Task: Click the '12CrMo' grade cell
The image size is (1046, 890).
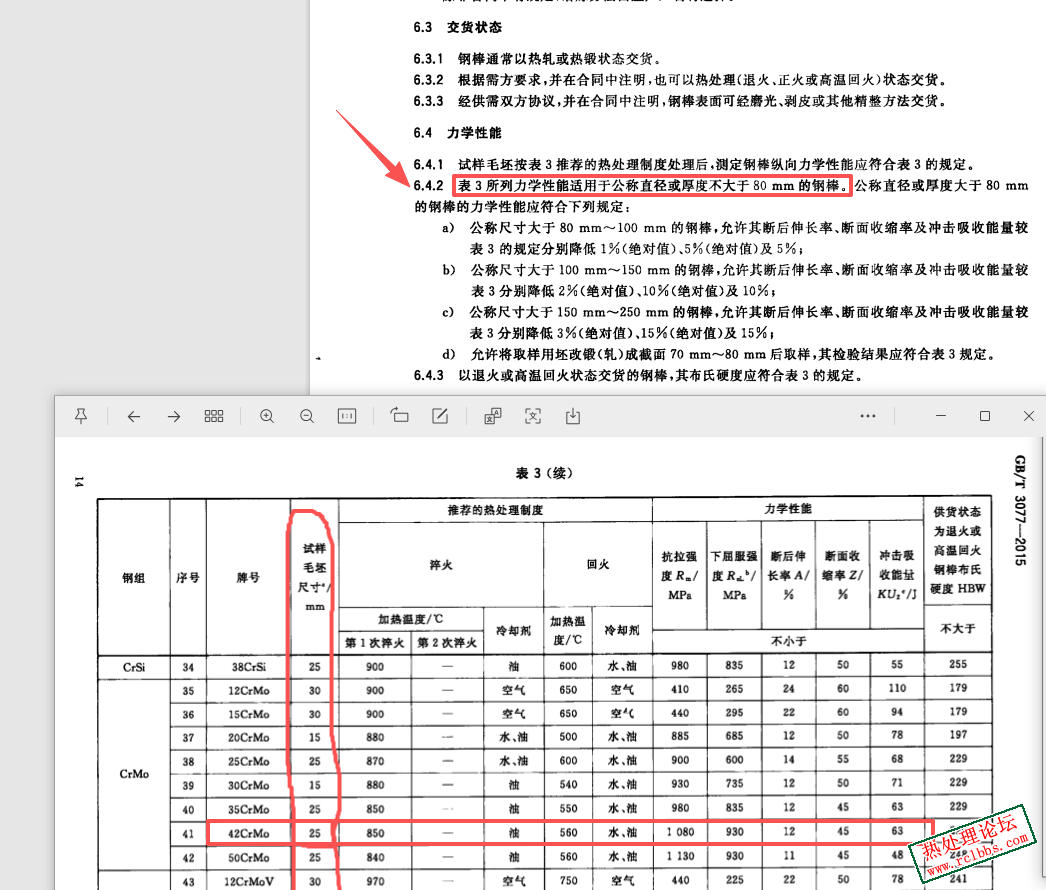Action: 249,691
